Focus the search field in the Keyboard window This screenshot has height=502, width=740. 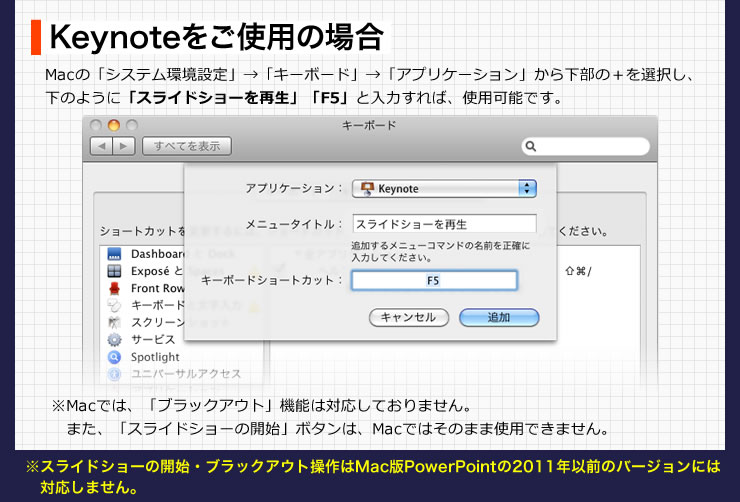585,146
